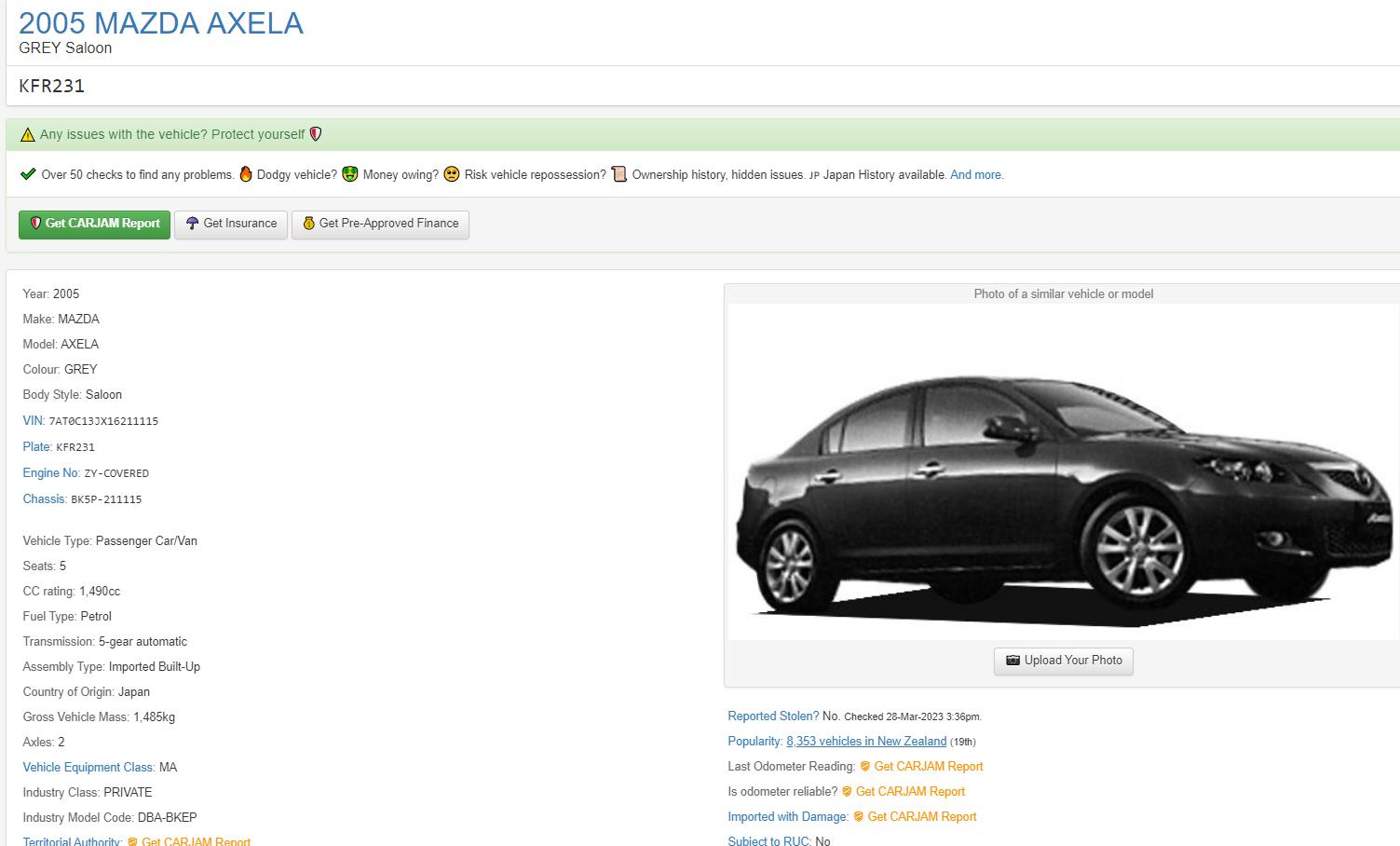The image size is (1400, 846).
Task: Click the 'Plate:' label link
Action: click(x=37, y=447)
